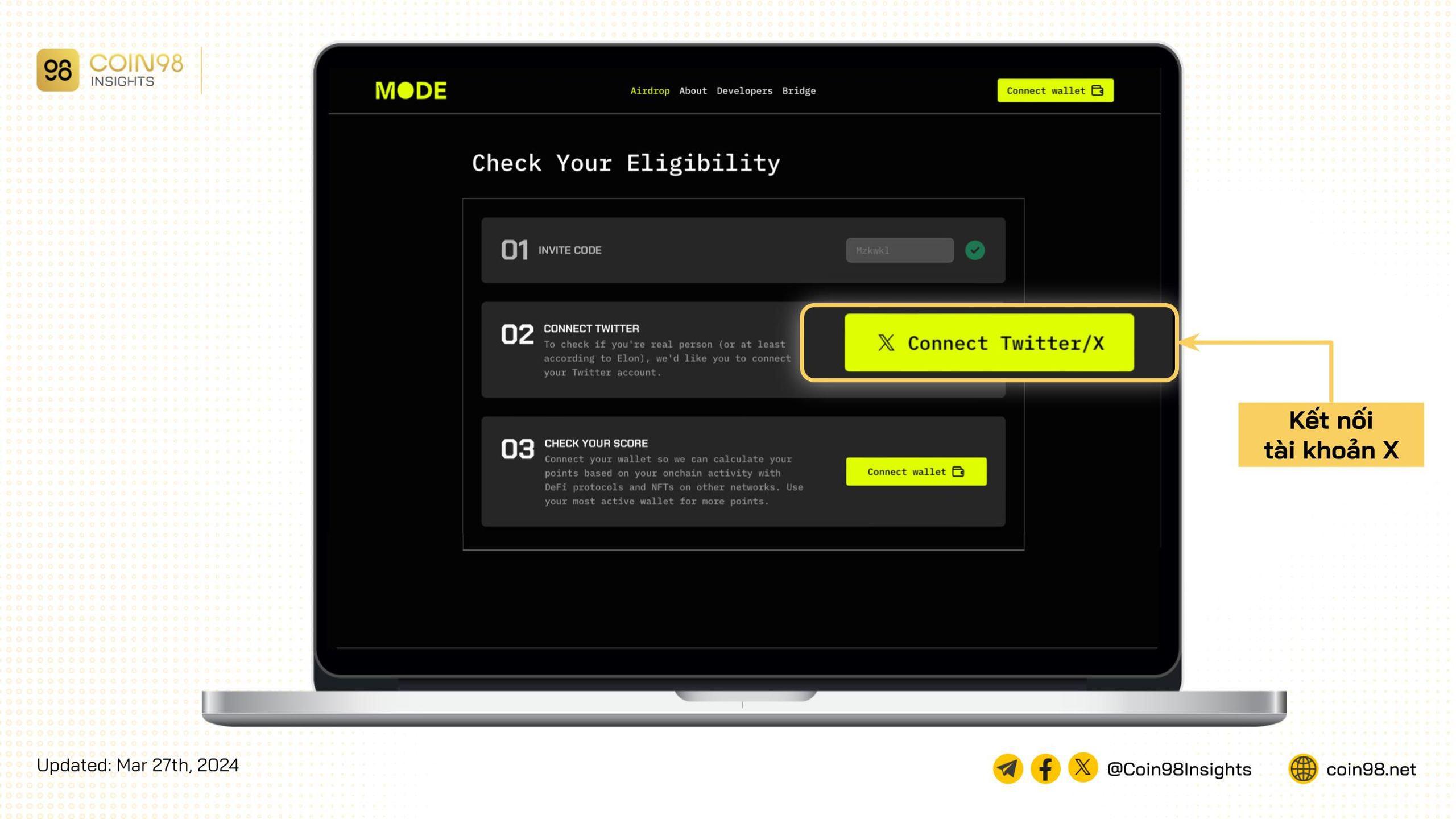Viewport: 1456px width, 819px height.
Task: Click the About navigation tab
Action: click(693, 91)
